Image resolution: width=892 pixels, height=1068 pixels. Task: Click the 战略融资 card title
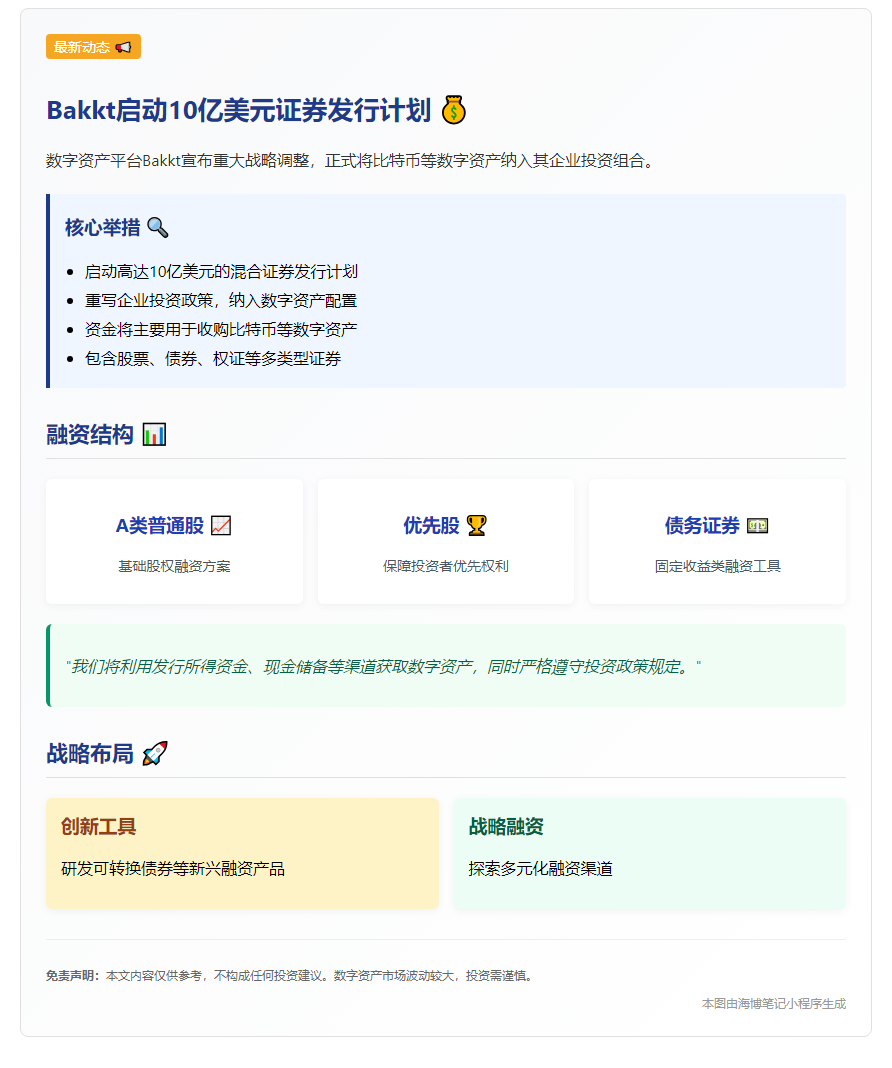[506, 826]
